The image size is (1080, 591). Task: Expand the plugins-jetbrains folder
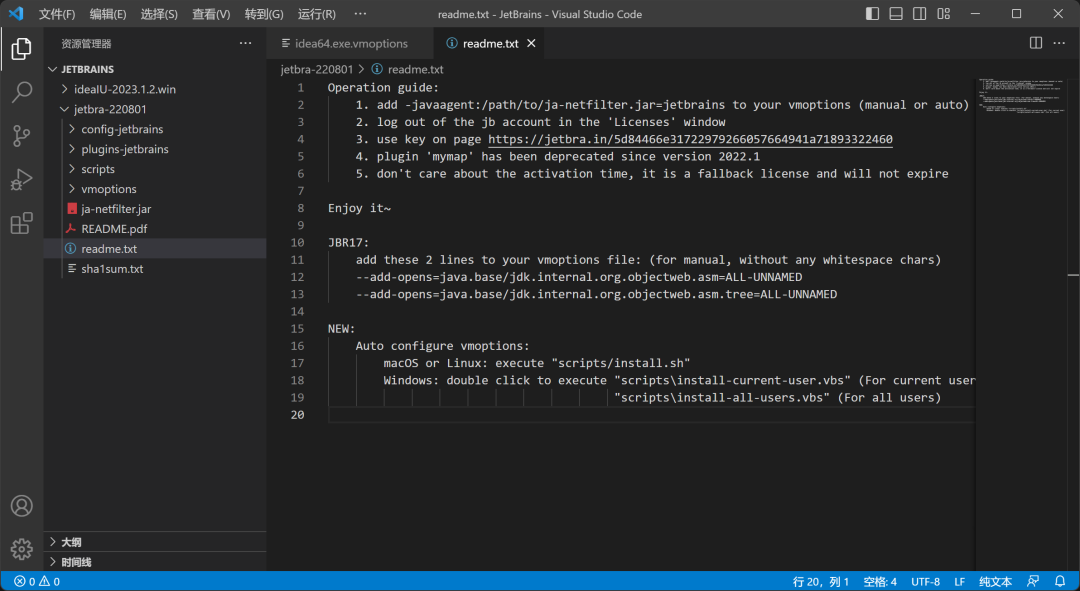(x=155, y=149)
